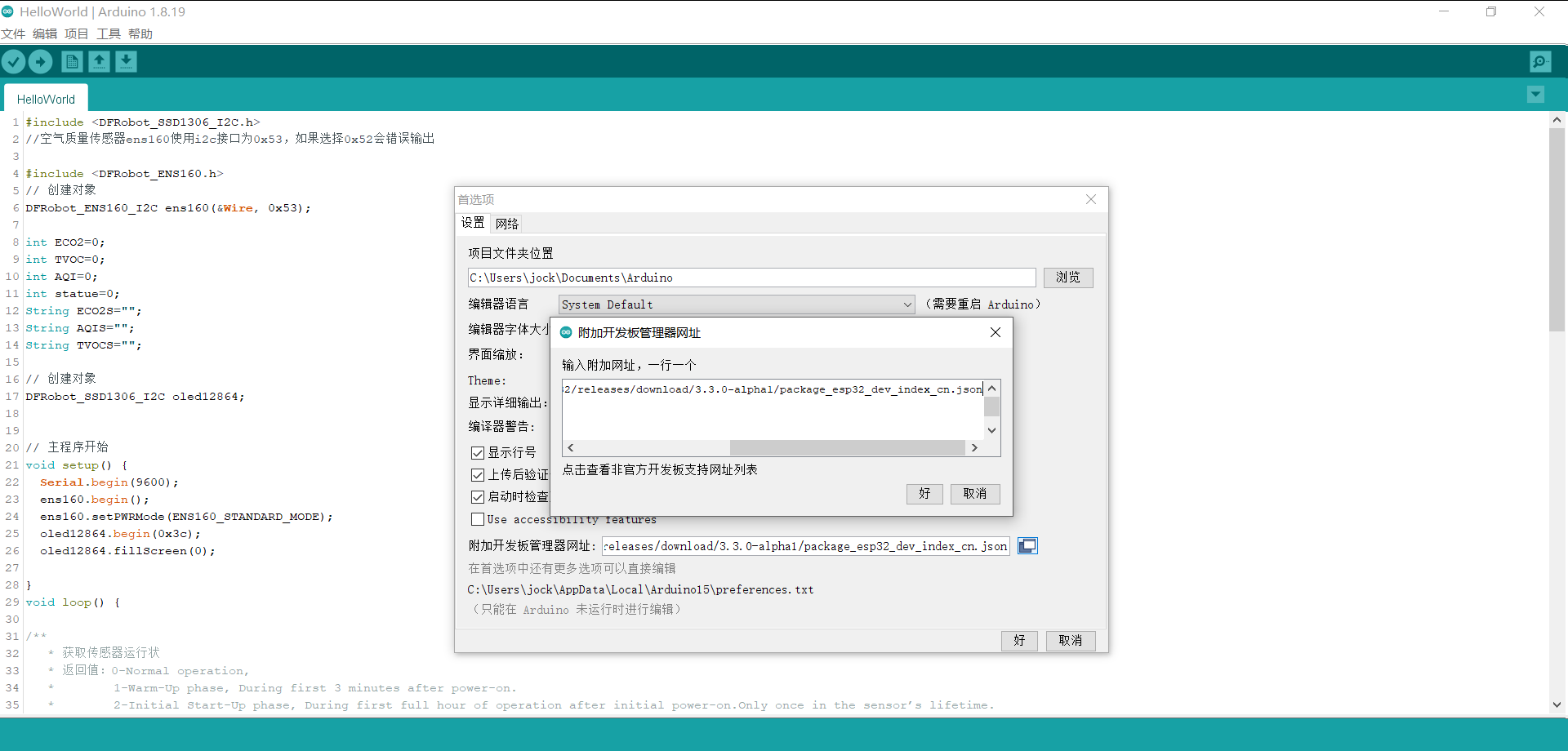1568x751 pixels.
Task: Click the 项目文件夹位置 path field
Action: pyautogui.click(x=751, y=278)
